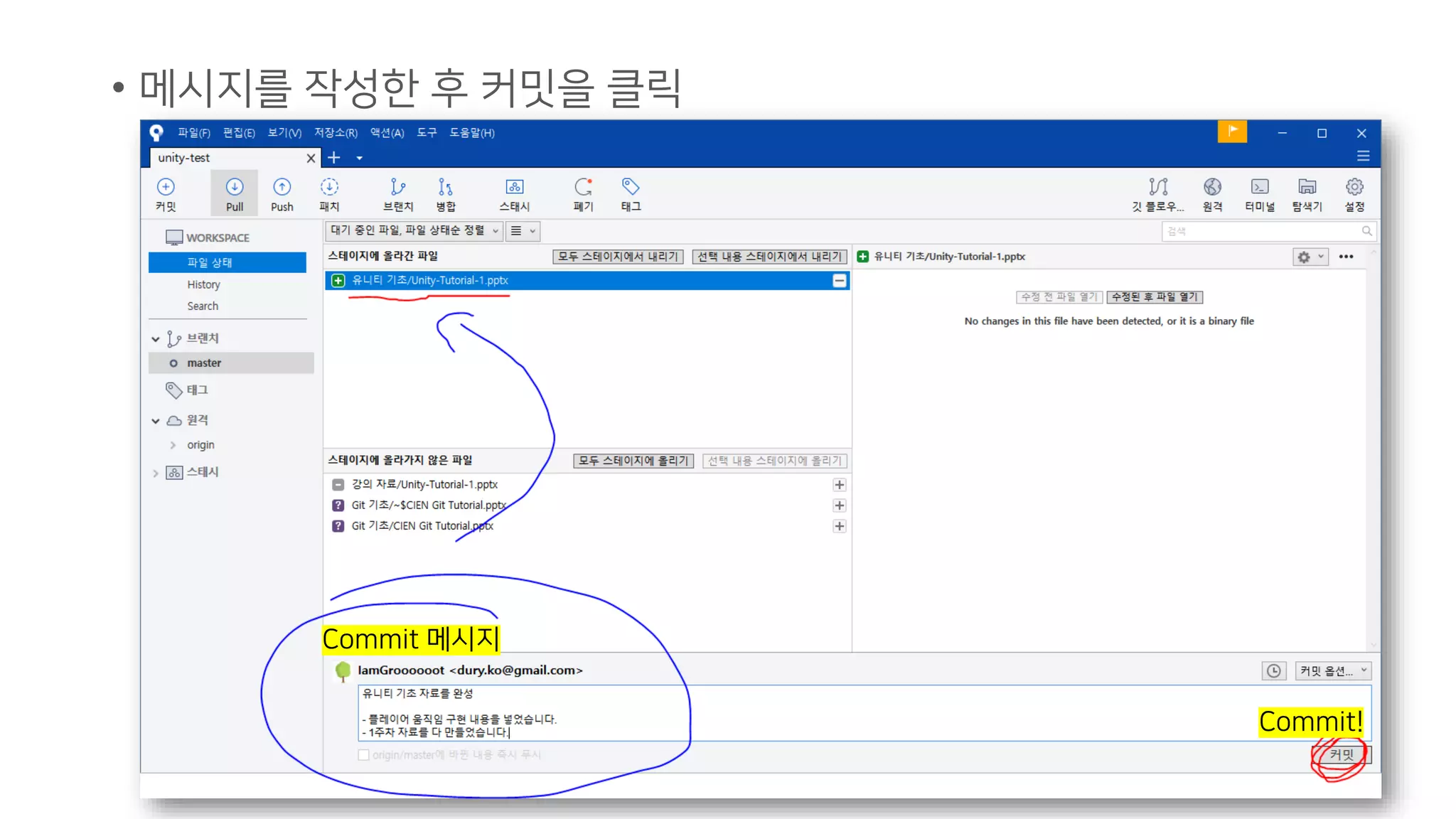Click the 패치 (Fetch) toolbar icon
This screenshot has height=819, width=1456.
pyautogui.click(x=329, y=194)
